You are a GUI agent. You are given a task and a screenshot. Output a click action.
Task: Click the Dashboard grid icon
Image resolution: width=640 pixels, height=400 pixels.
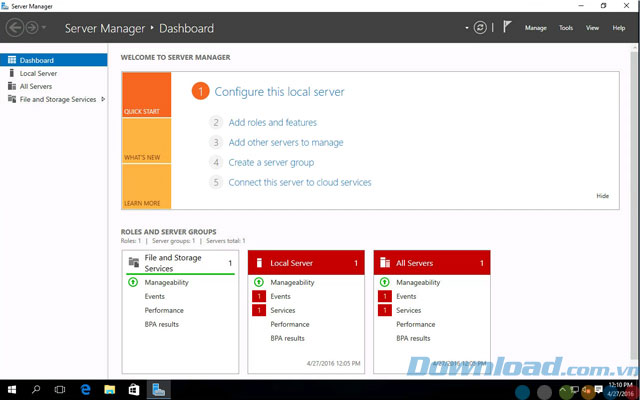(x=12, y=60)
